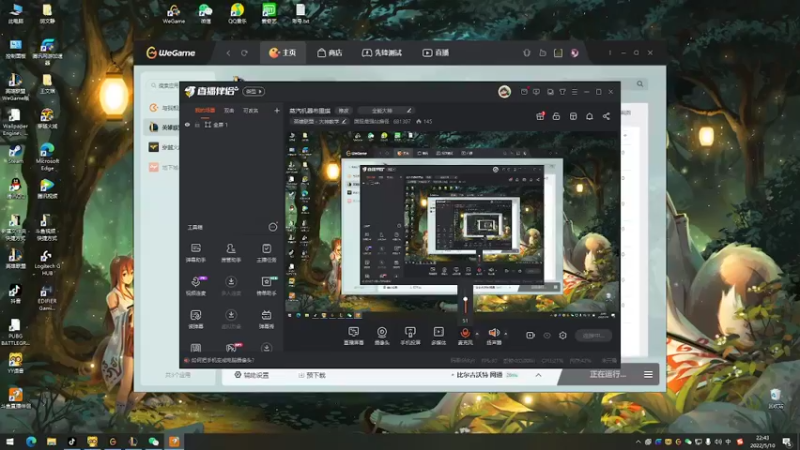The image size is (800, 450).
Task: Open the skin shirt icon in header
Action: pyautogui.click(x=562, y=91)
